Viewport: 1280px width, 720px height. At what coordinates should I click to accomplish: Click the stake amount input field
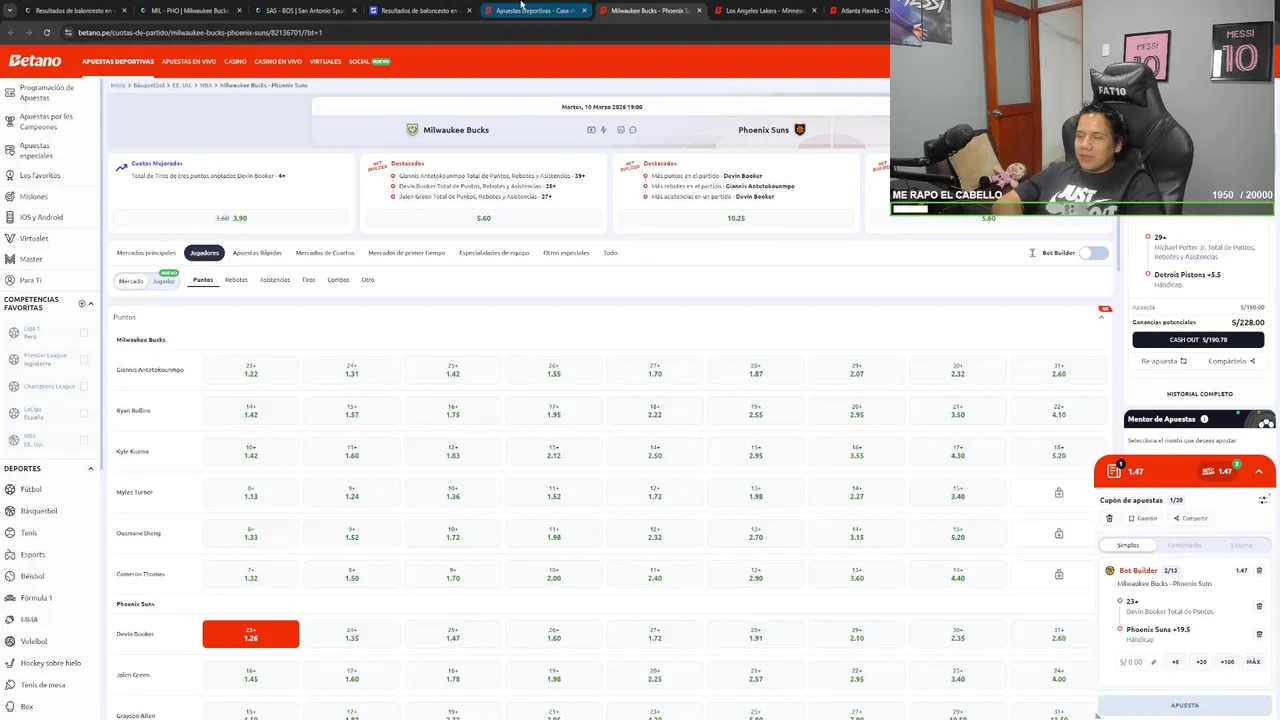[x=1138, y=662]
